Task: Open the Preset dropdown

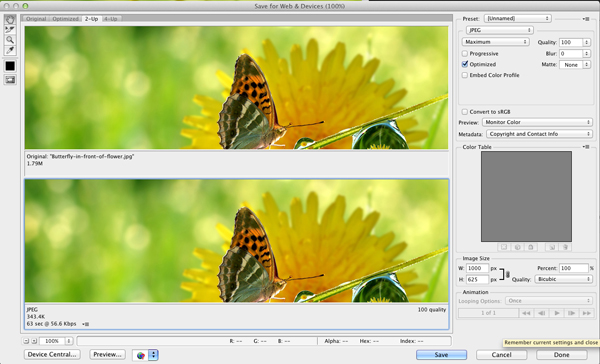Action: (517, 18)
